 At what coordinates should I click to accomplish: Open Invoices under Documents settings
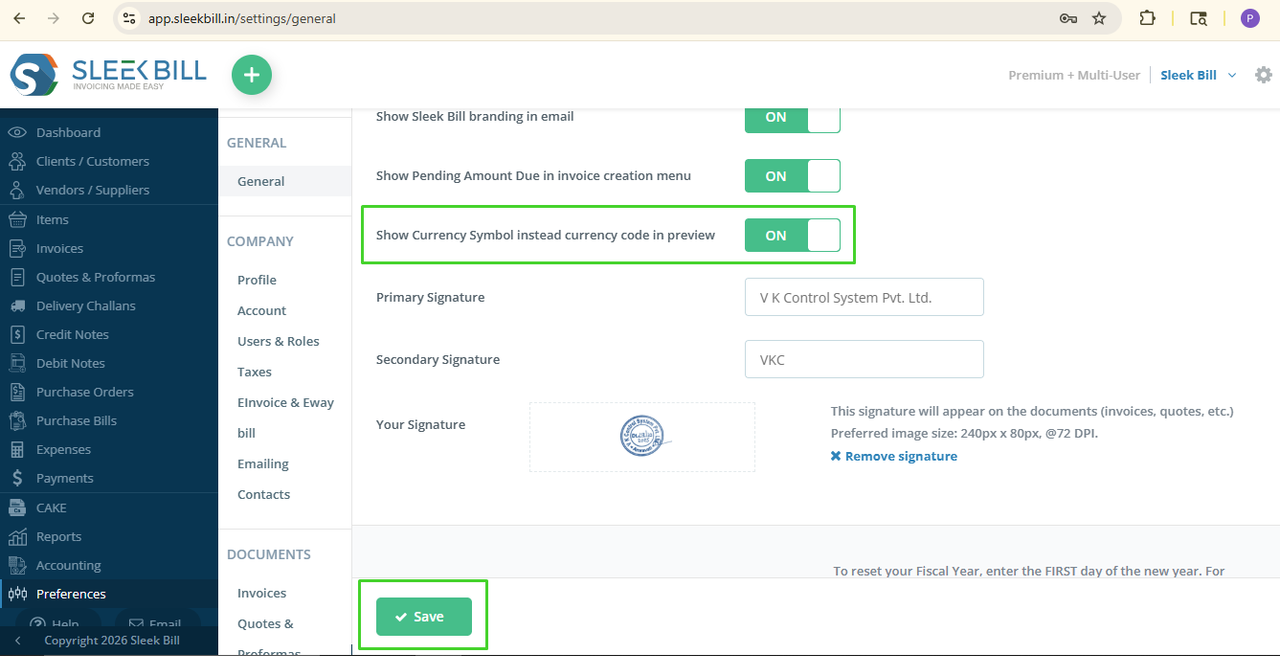coord(262,593)
